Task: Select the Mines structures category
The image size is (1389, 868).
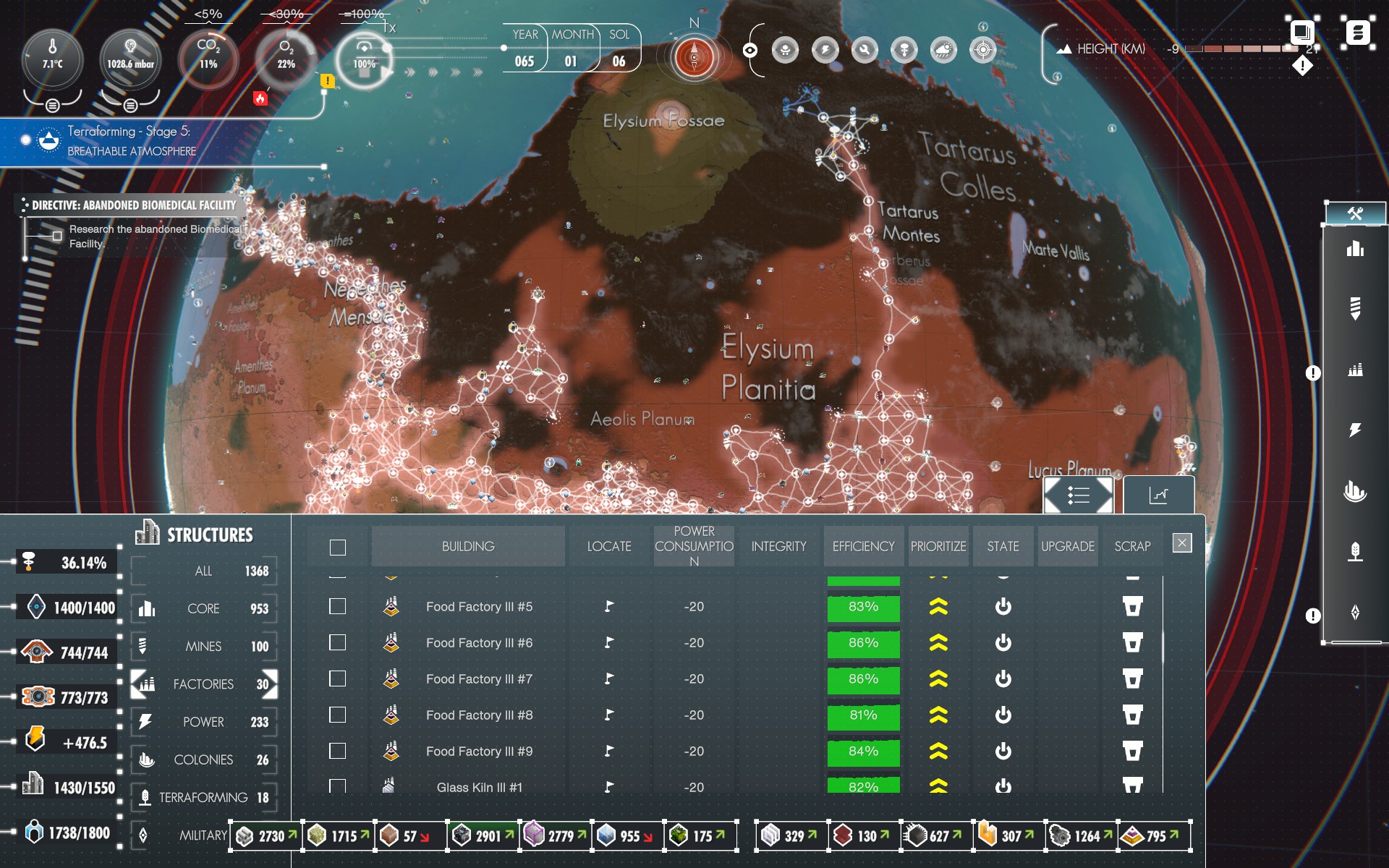Action: pos(203,646)
